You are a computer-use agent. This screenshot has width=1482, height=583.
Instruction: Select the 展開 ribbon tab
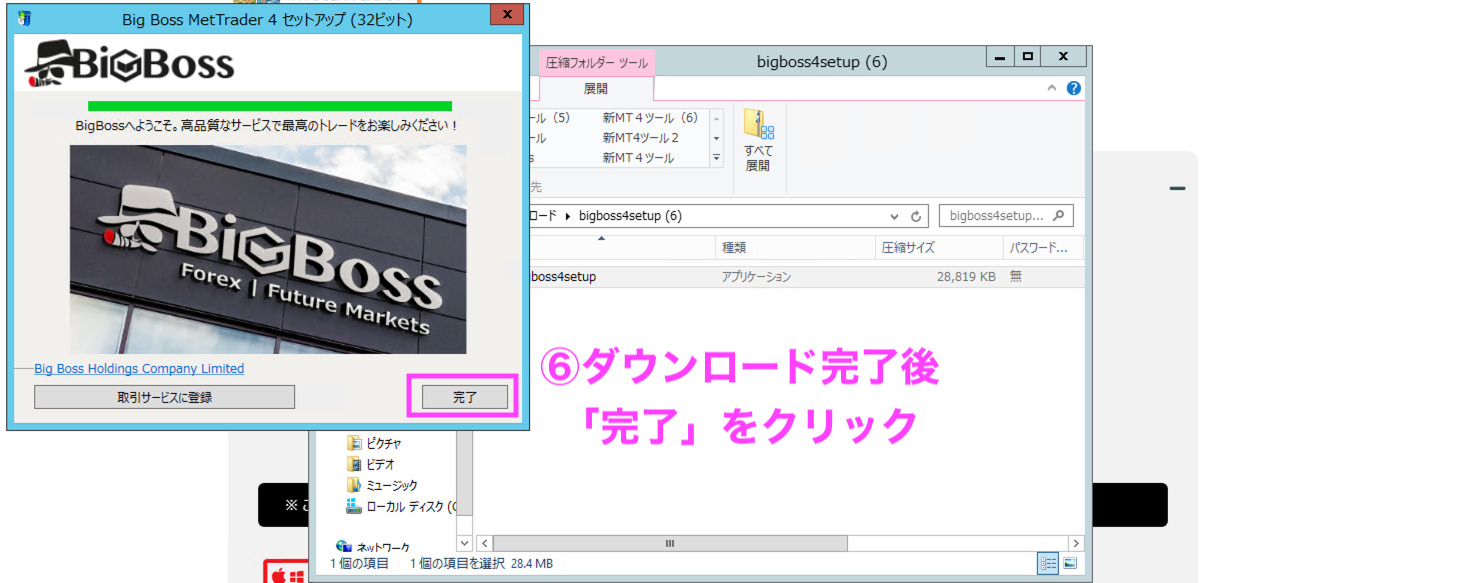coord(596,89)
